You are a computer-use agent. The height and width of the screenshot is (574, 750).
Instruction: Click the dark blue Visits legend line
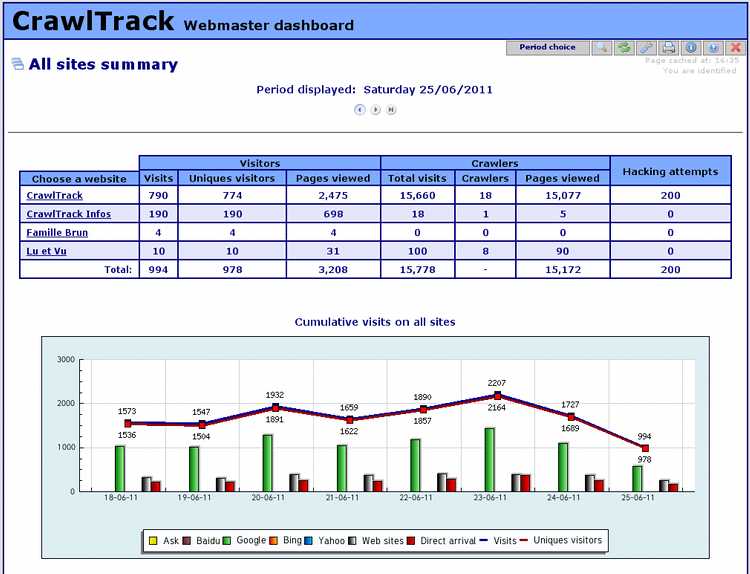click(x=484, y=540)
